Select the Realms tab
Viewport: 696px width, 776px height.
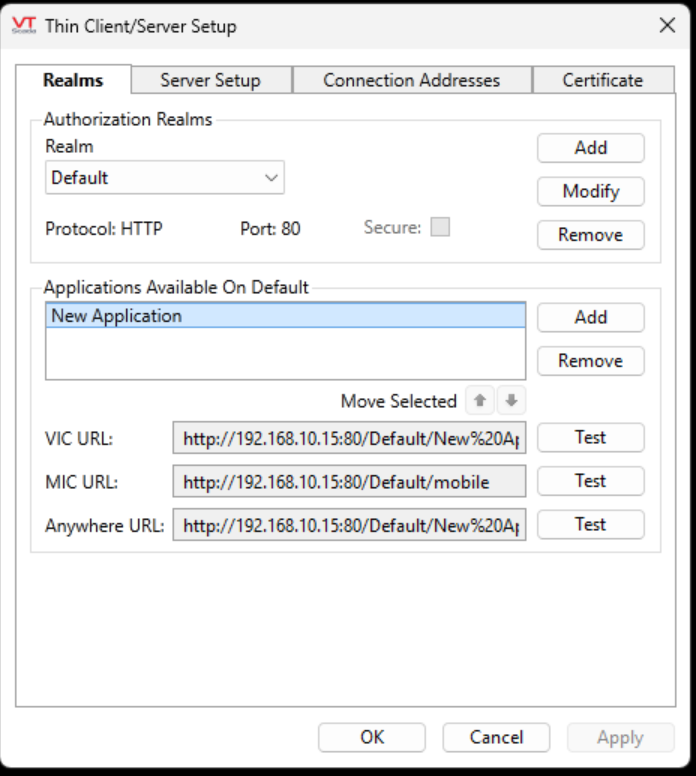73,81
